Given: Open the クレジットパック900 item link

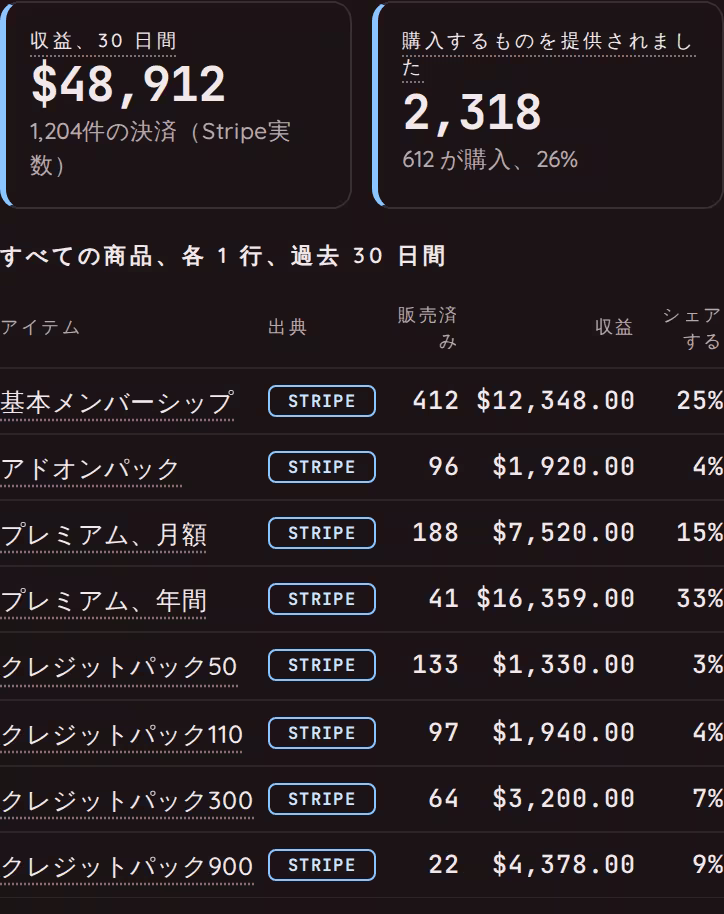Looking at the screenshot, I should (126, 866).
